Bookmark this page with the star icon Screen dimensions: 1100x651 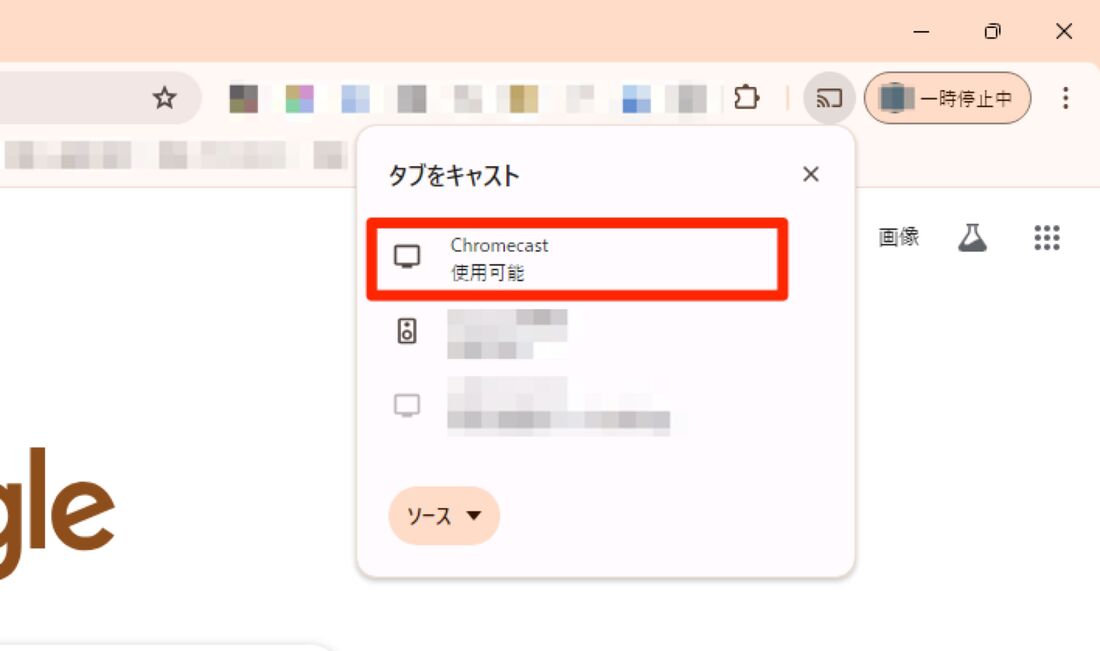[164, 98]
